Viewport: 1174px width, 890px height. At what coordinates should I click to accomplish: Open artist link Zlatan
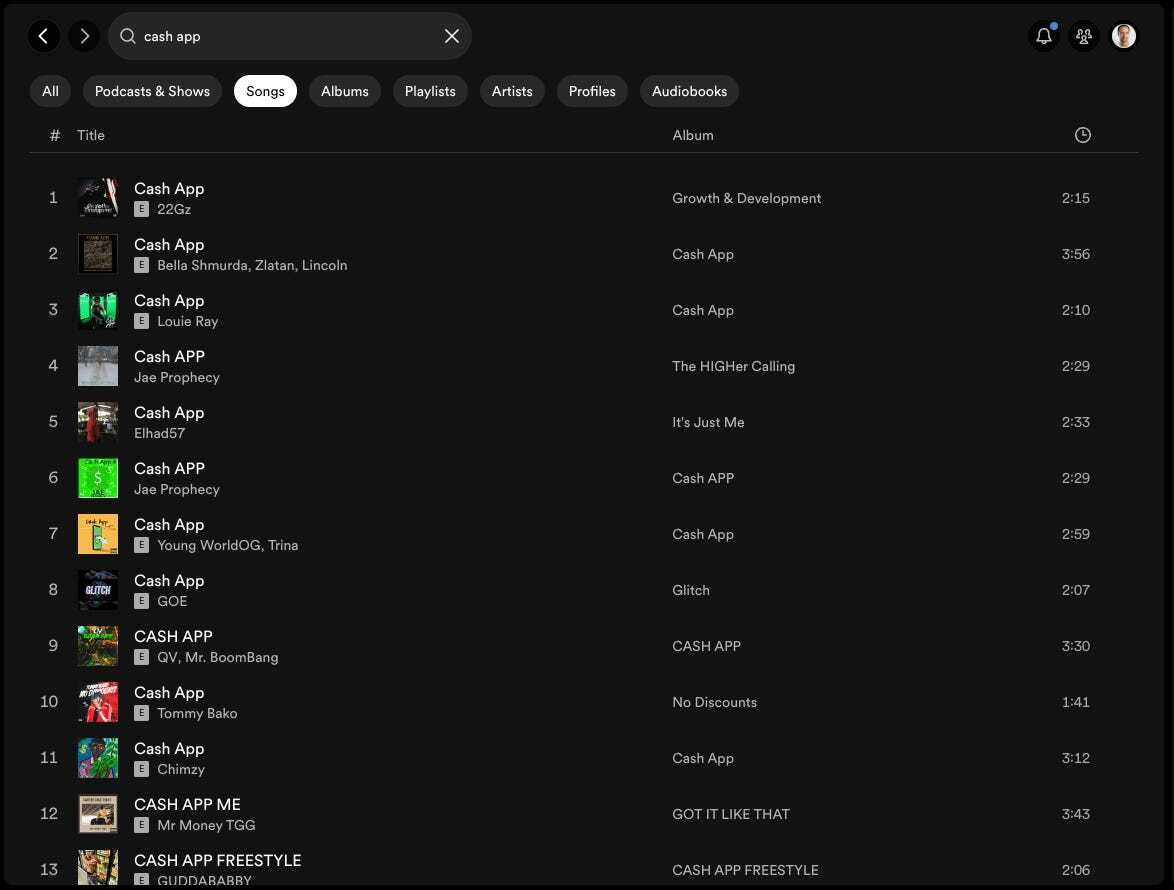tap(274, 266)
